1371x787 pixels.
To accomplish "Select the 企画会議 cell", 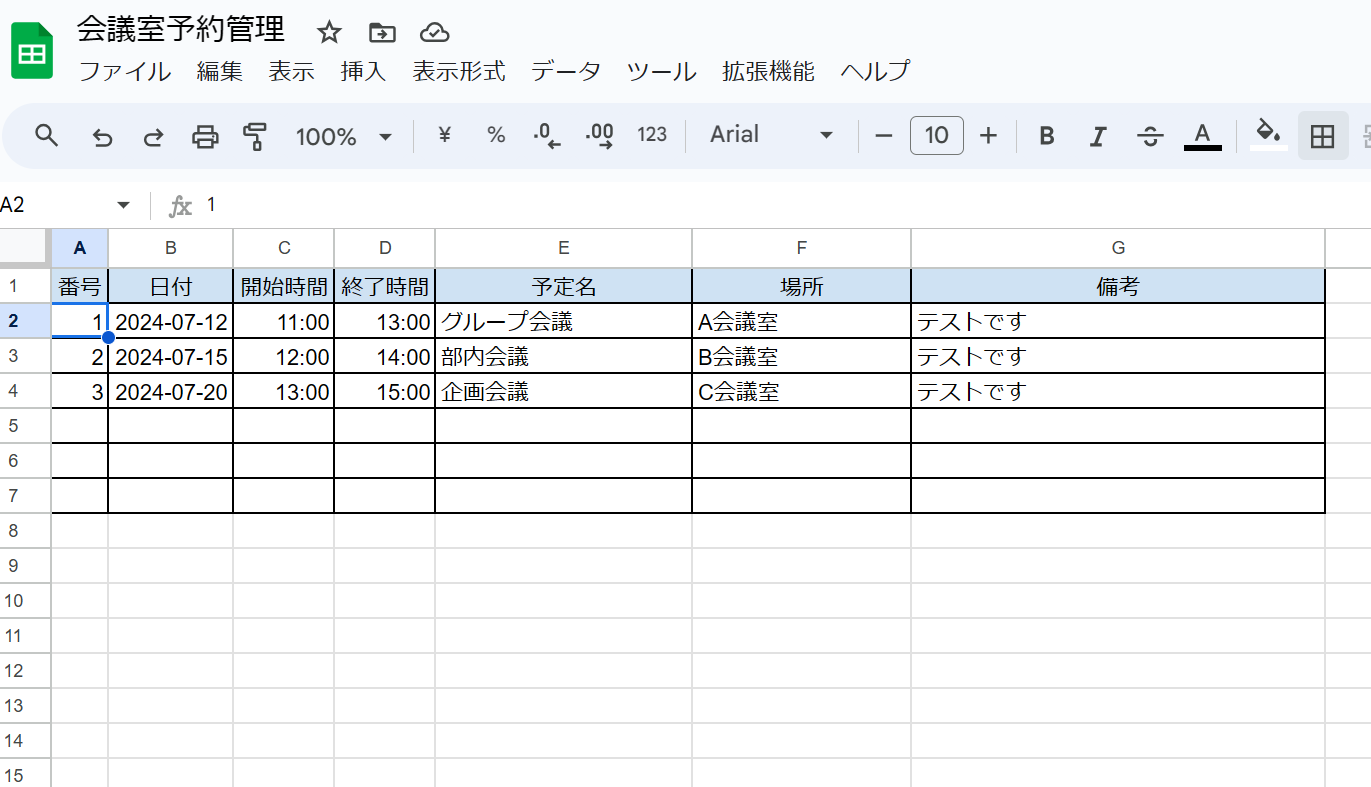I will pos(564,391).
